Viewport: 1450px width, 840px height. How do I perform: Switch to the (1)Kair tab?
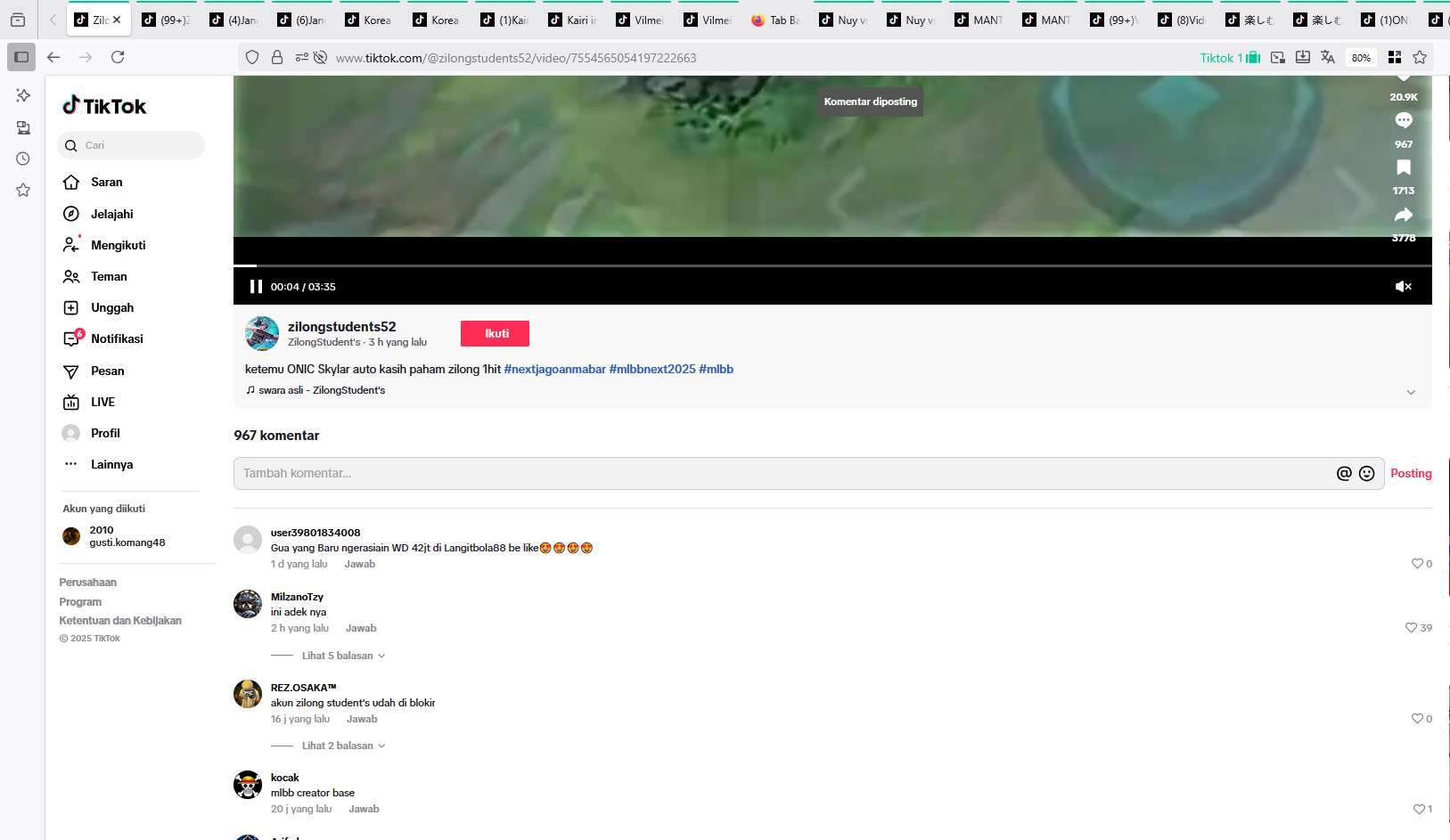coord(504,20)
